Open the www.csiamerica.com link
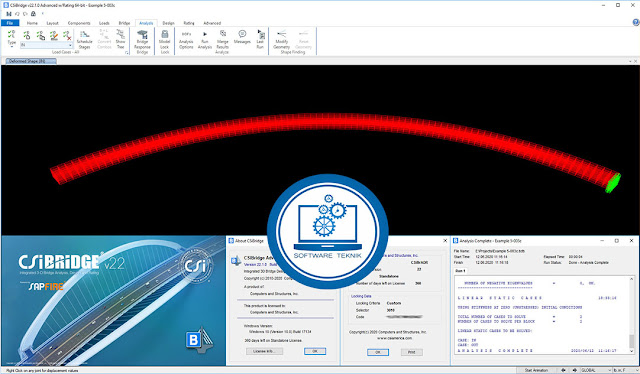Viewport: 640px width, 374px height. (x=394, y=338)
